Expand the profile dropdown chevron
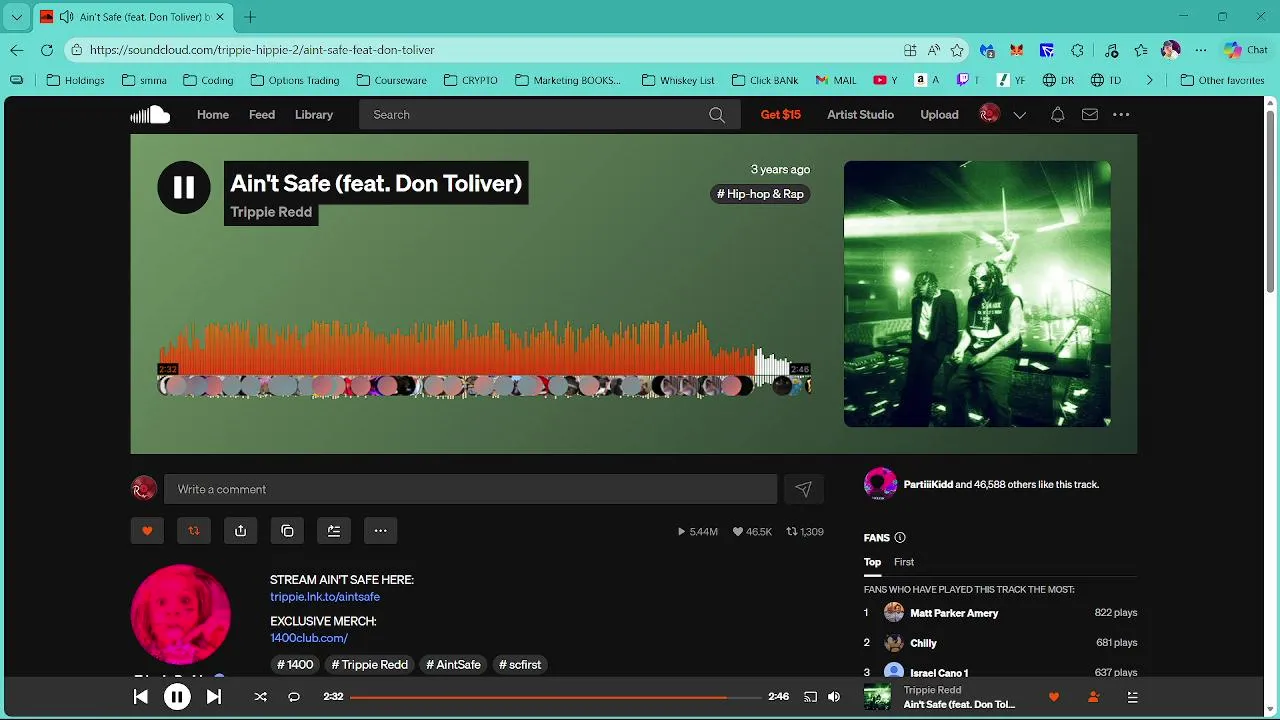The image size is (1280, 720). pyautogui.click(x=1020, y=115)
